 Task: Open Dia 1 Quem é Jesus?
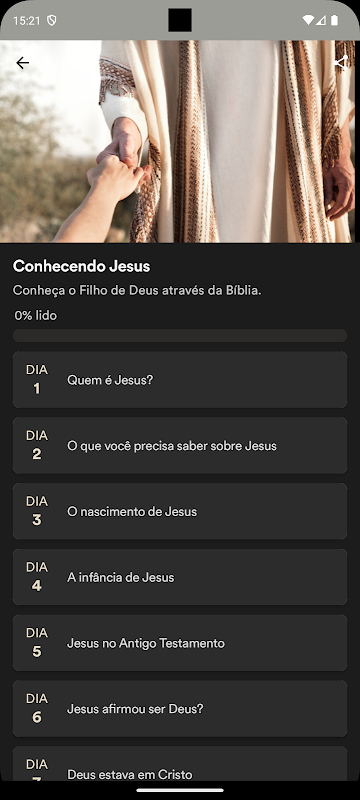(180, 380)
